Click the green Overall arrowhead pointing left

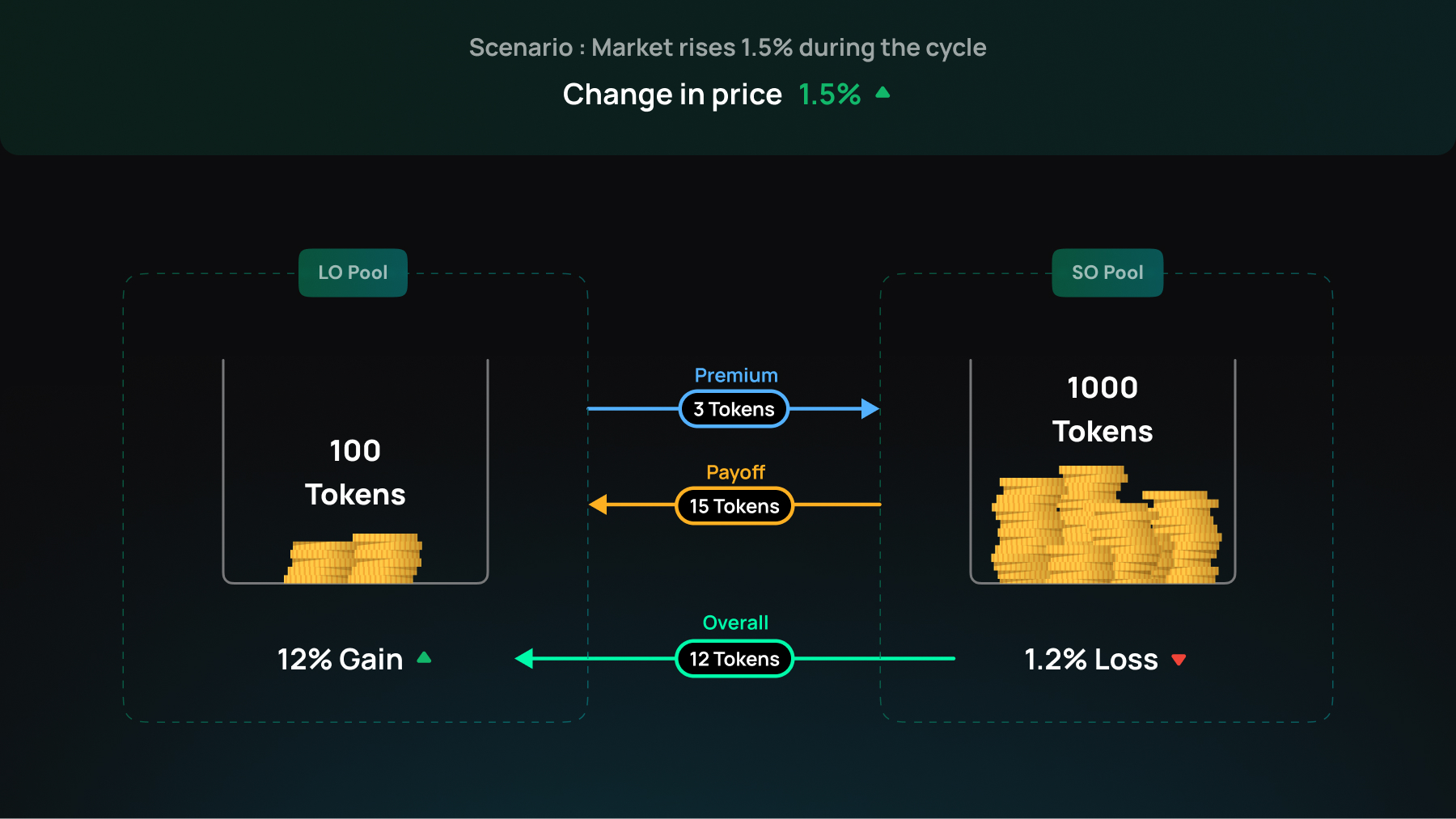click(x=525, y=658)
